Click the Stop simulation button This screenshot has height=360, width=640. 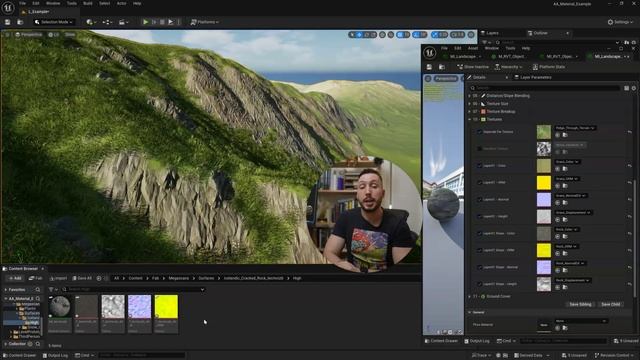point(162,22)
